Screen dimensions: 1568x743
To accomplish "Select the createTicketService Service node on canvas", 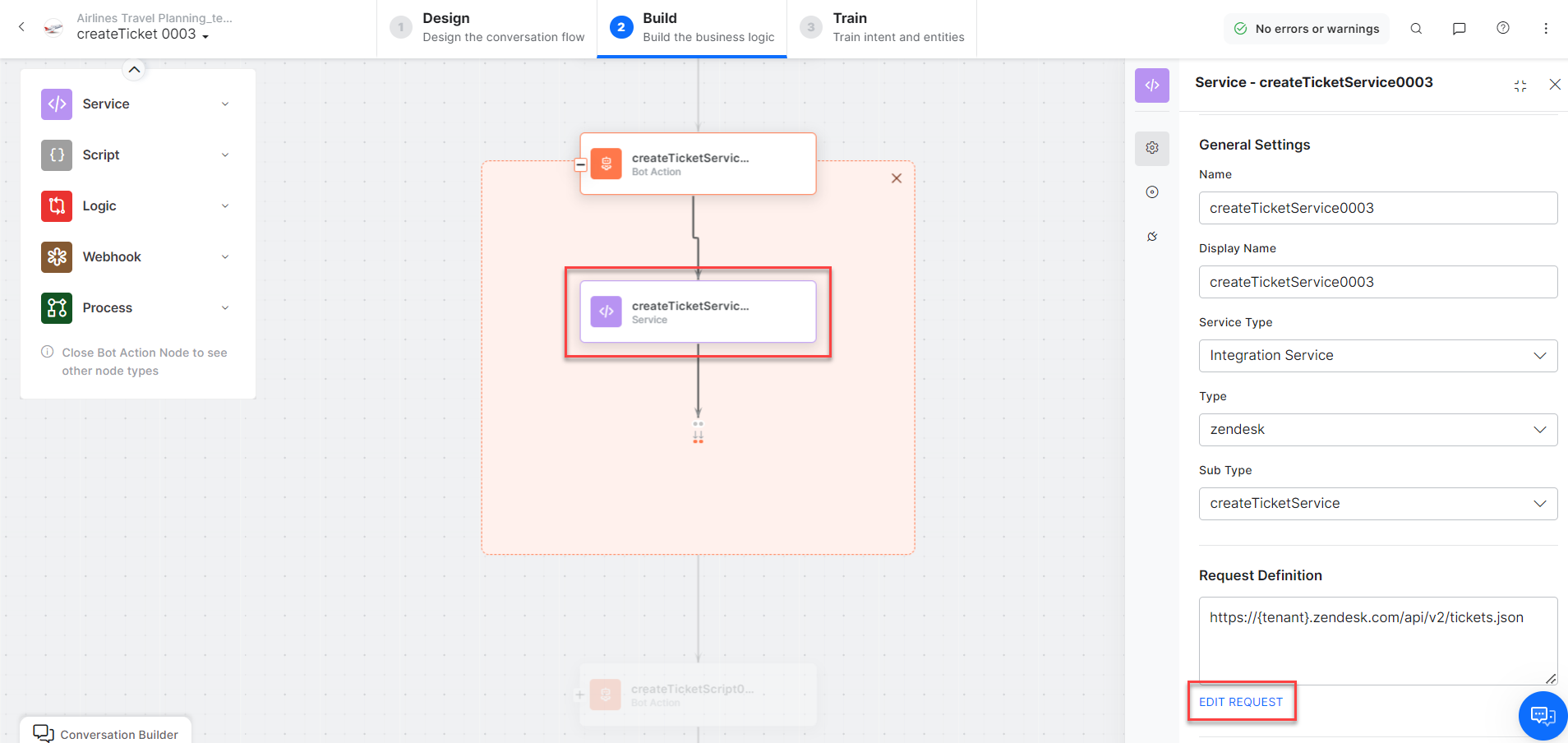I will point(698,312).
